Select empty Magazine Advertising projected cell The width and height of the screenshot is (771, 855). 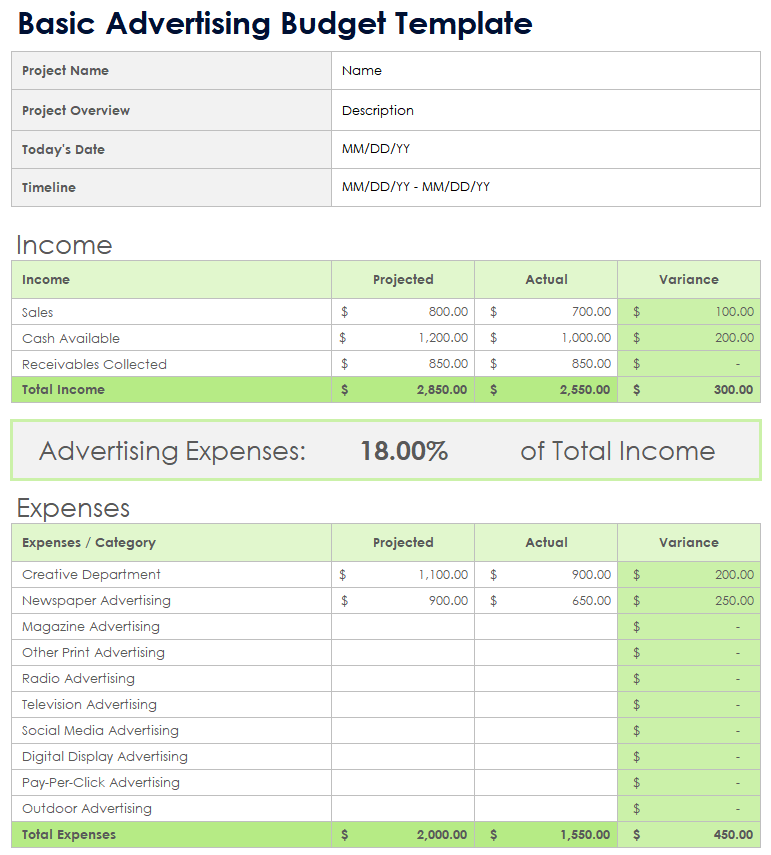point(403,627)
